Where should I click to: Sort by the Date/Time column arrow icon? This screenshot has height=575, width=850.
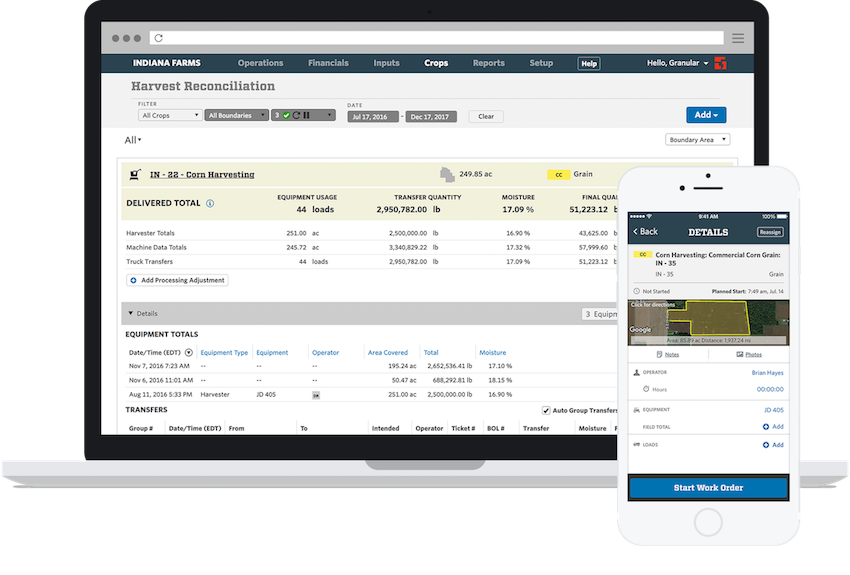[189, 353]
